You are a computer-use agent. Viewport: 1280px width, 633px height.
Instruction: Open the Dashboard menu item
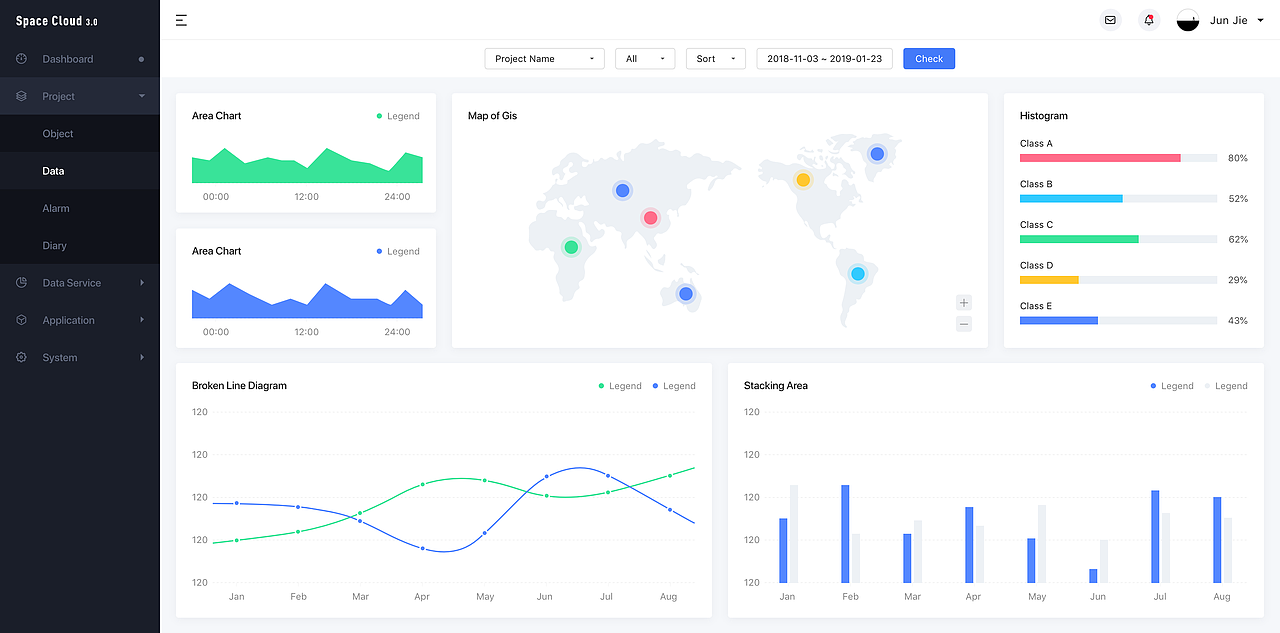(x=80, y=59)
